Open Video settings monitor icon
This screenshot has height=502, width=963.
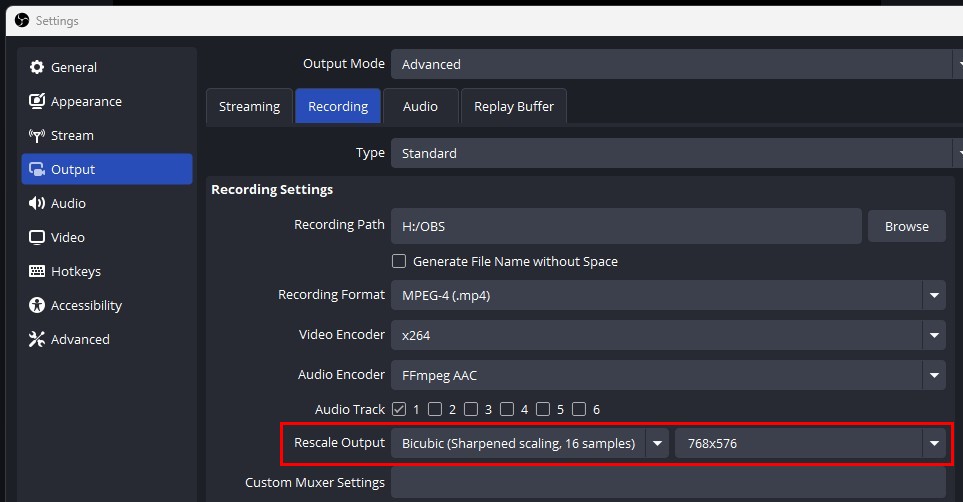coord(37,237)
